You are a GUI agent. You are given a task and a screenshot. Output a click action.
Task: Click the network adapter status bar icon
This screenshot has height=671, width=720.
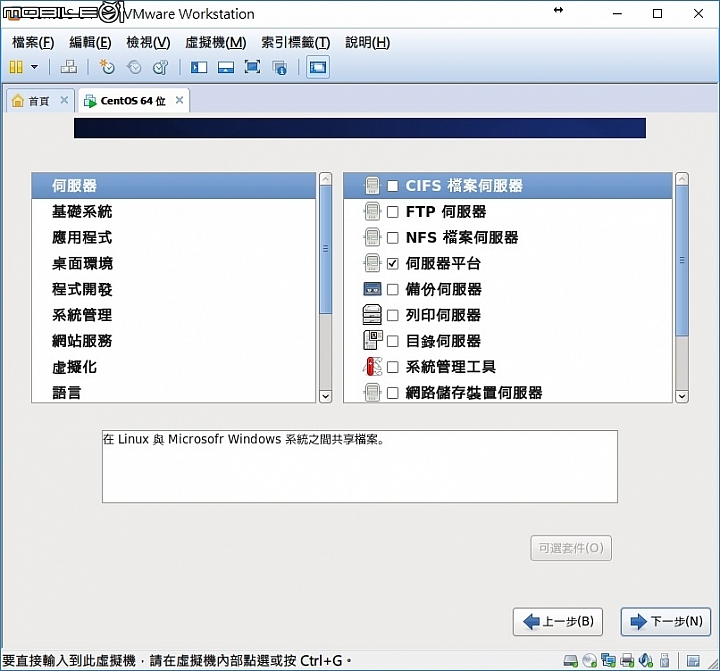pos(608,661)
